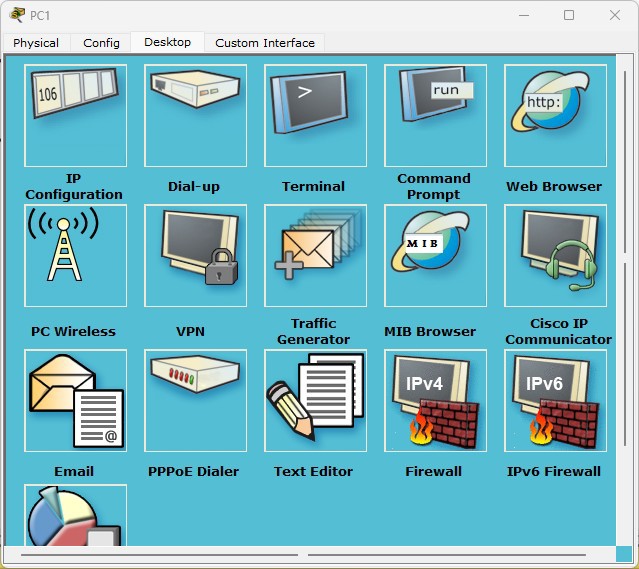Open the PC Wireless tower icon
Viewport: 639px width, 569px height.
[75, 256]
